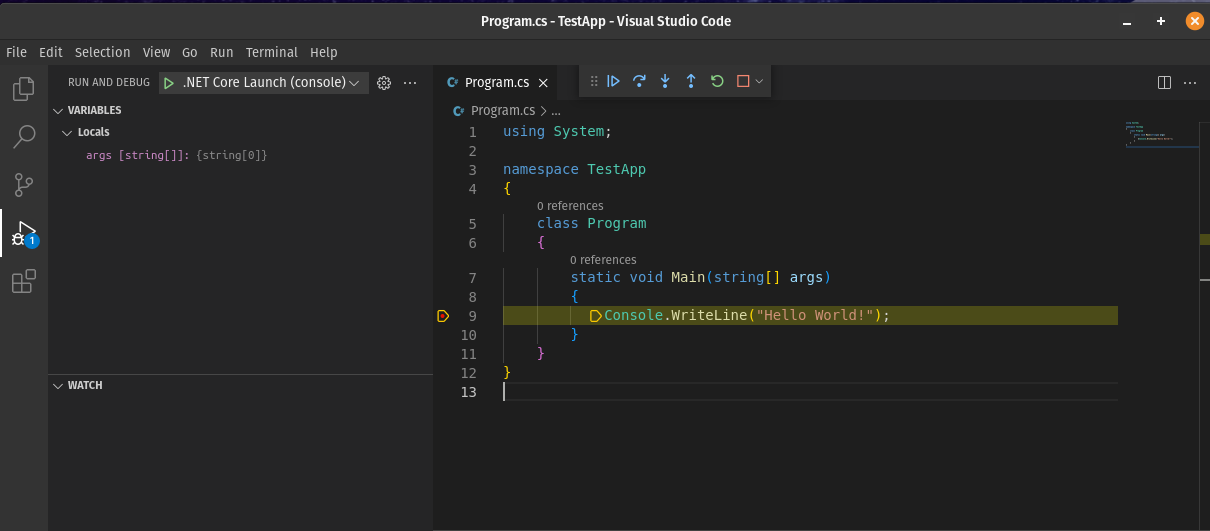The image size is (1210, 531).
Task: Open launch.json via gear icon
Action: click(384, 83)
